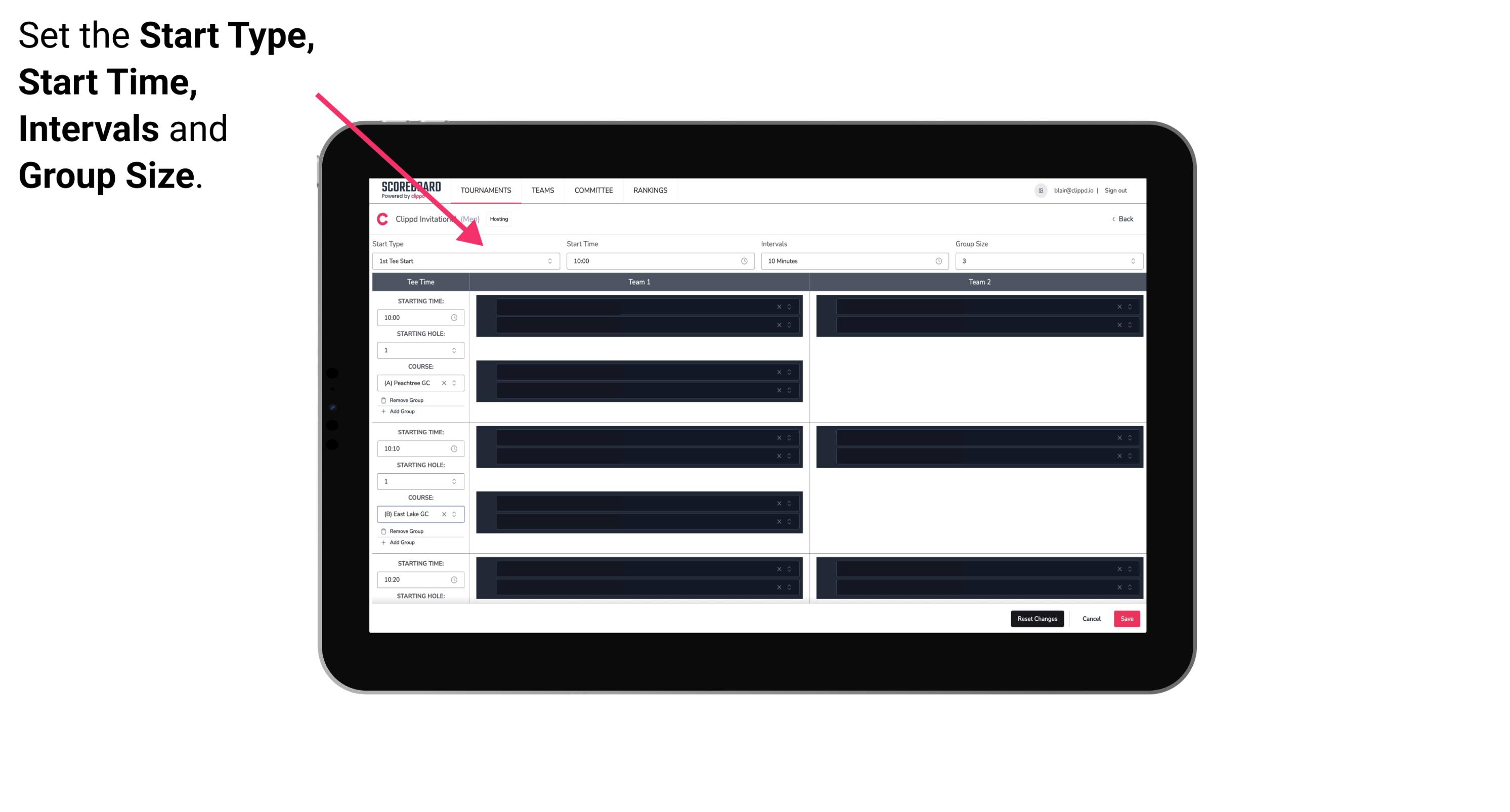Click the Save button

(x=1127, y=618)
